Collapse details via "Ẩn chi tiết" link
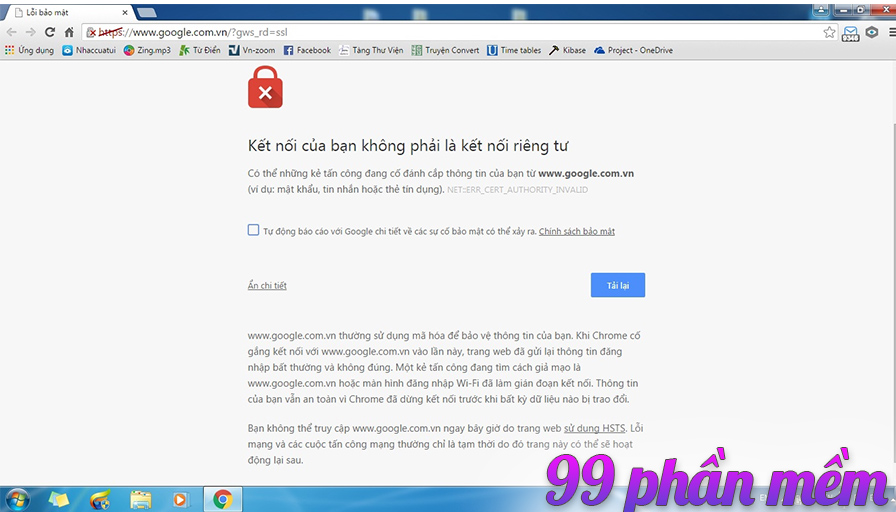 click(267, 286)
